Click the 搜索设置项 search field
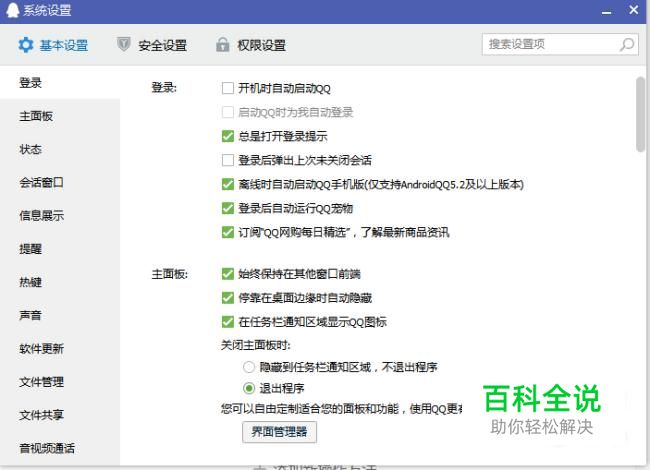Viewport: 650px width, 470px height. click(x=550, y=45)
